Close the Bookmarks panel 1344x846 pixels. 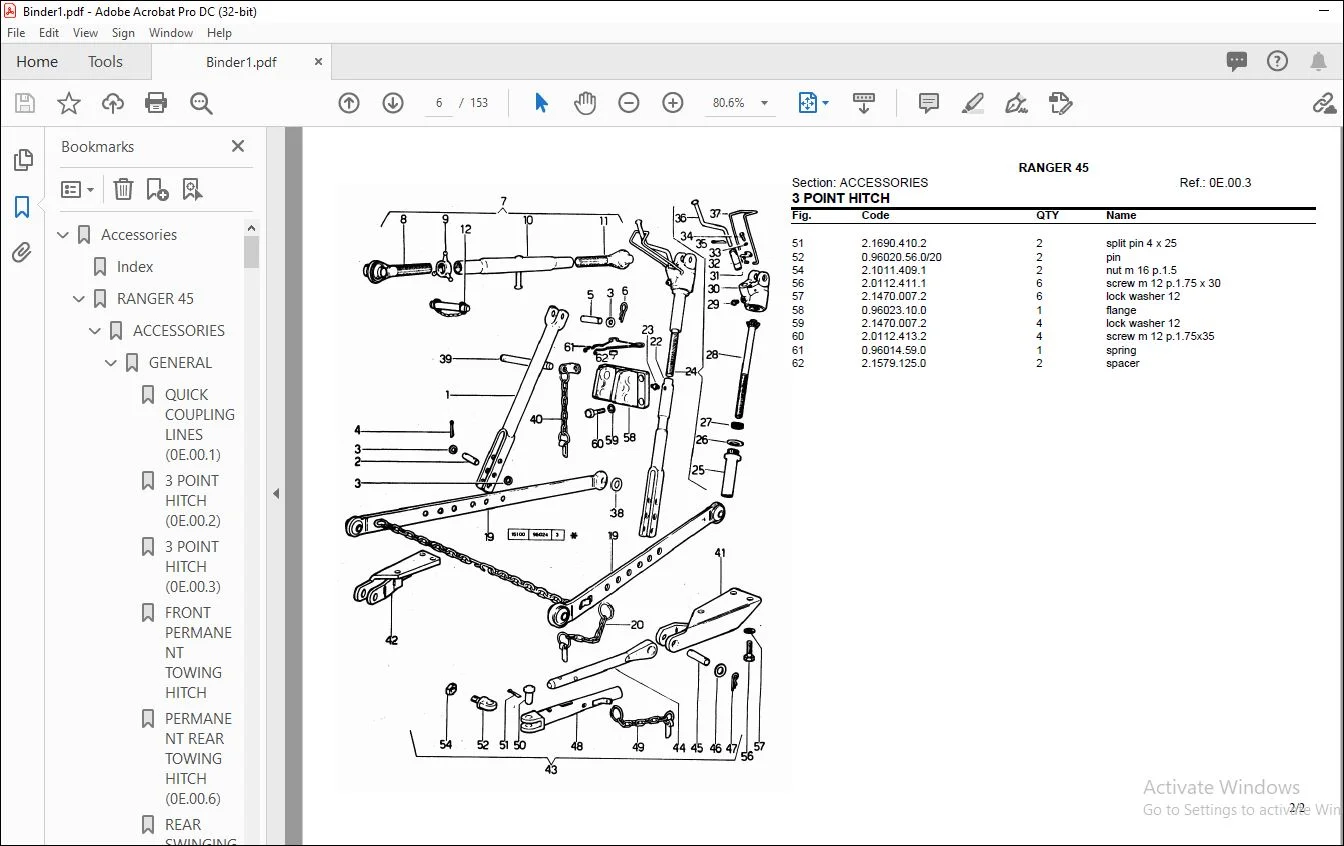[x=238, y=146]
